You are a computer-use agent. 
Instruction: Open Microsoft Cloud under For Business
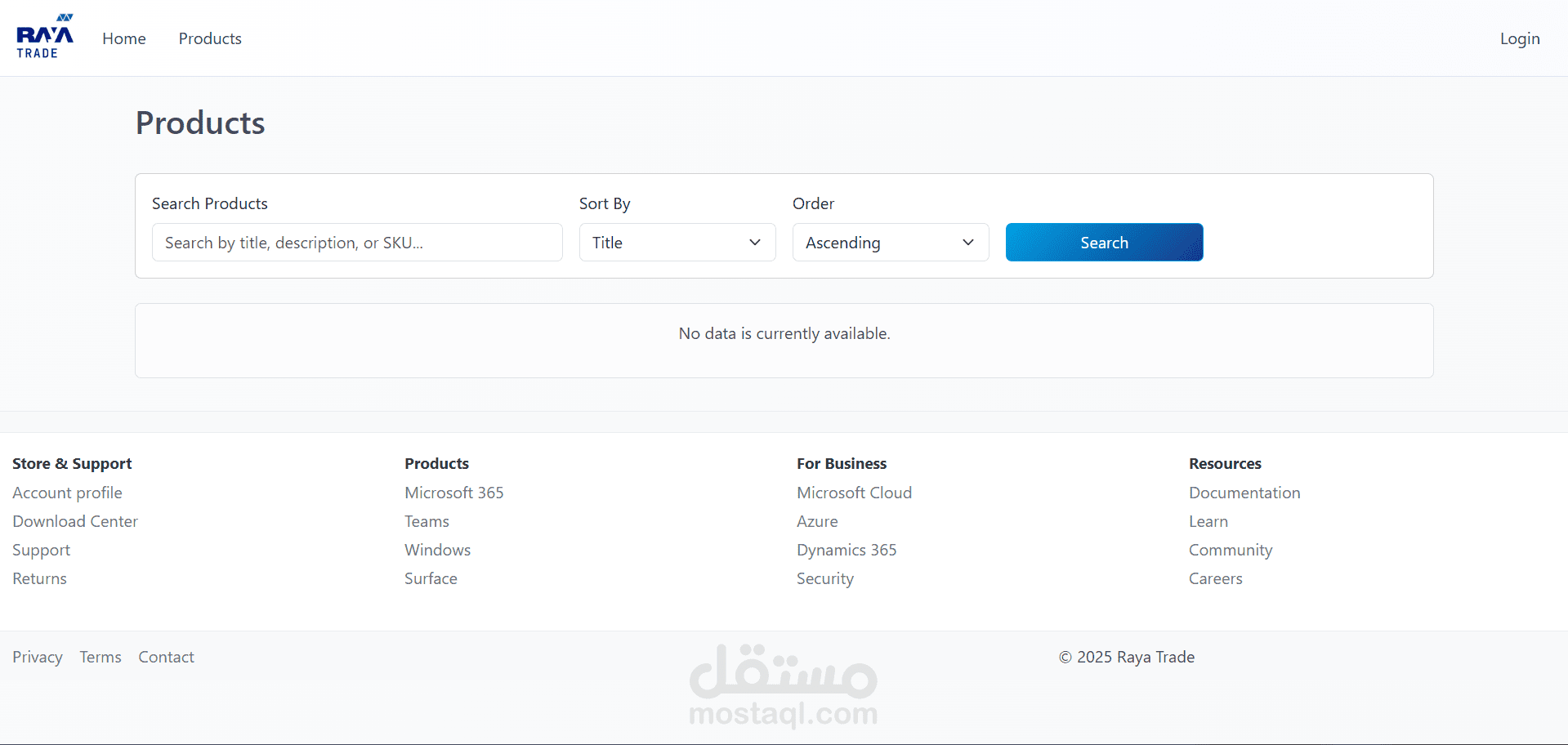click(x=854, y=493)
